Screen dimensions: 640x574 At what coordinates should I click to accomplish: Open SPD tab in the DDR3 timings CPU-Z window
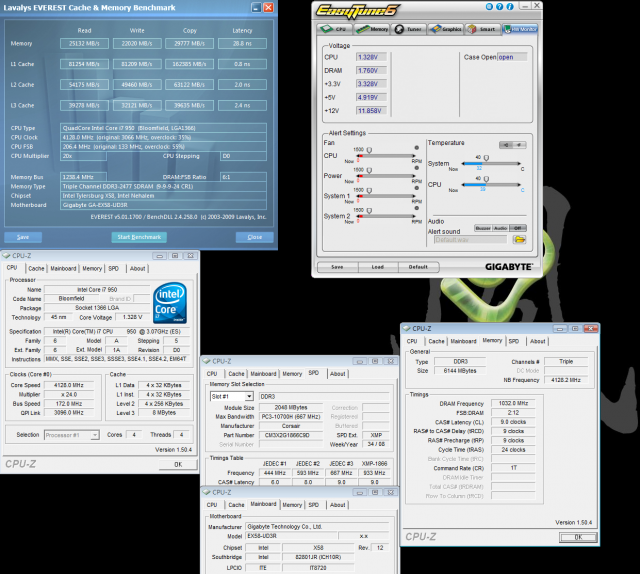point(513,341)
